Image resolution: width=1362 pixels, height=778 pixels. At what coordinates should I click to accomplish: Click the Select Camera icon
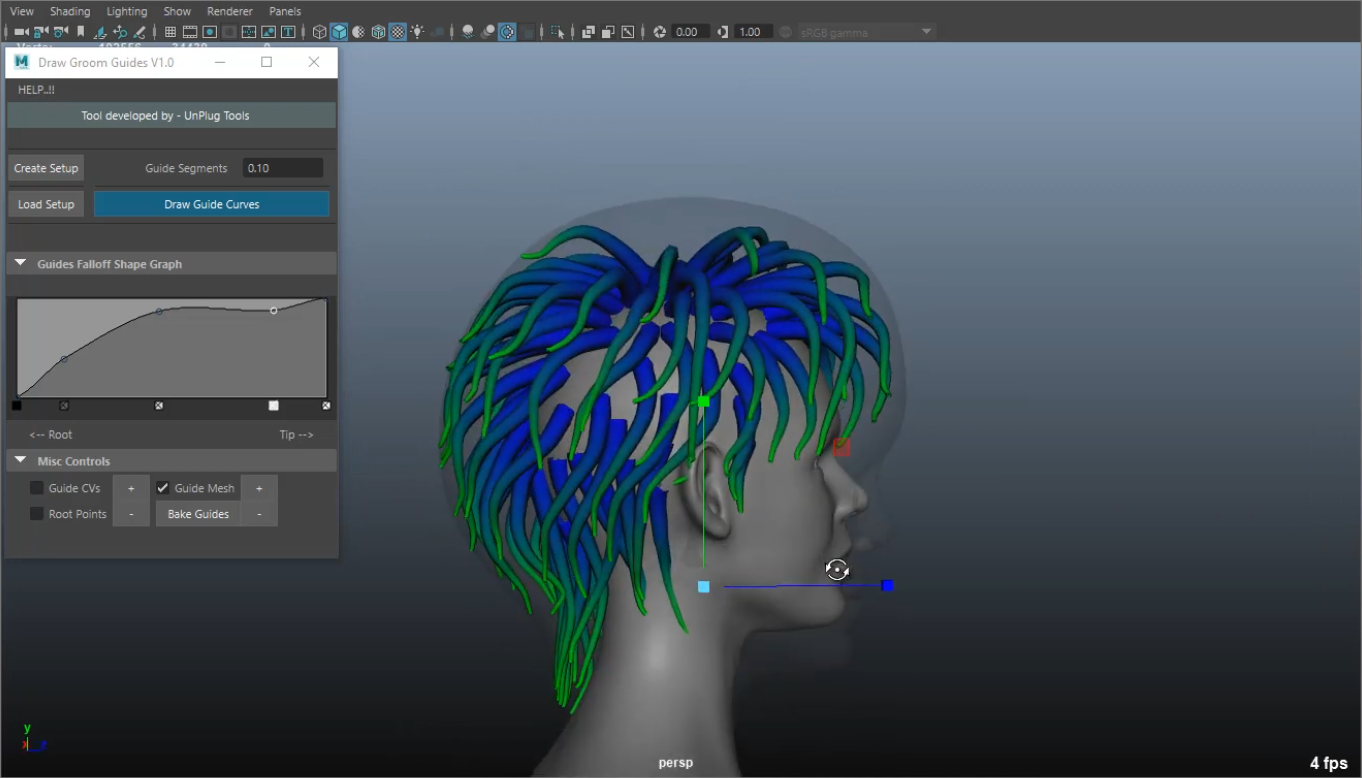pyautogui.click(x=21, y=32)
